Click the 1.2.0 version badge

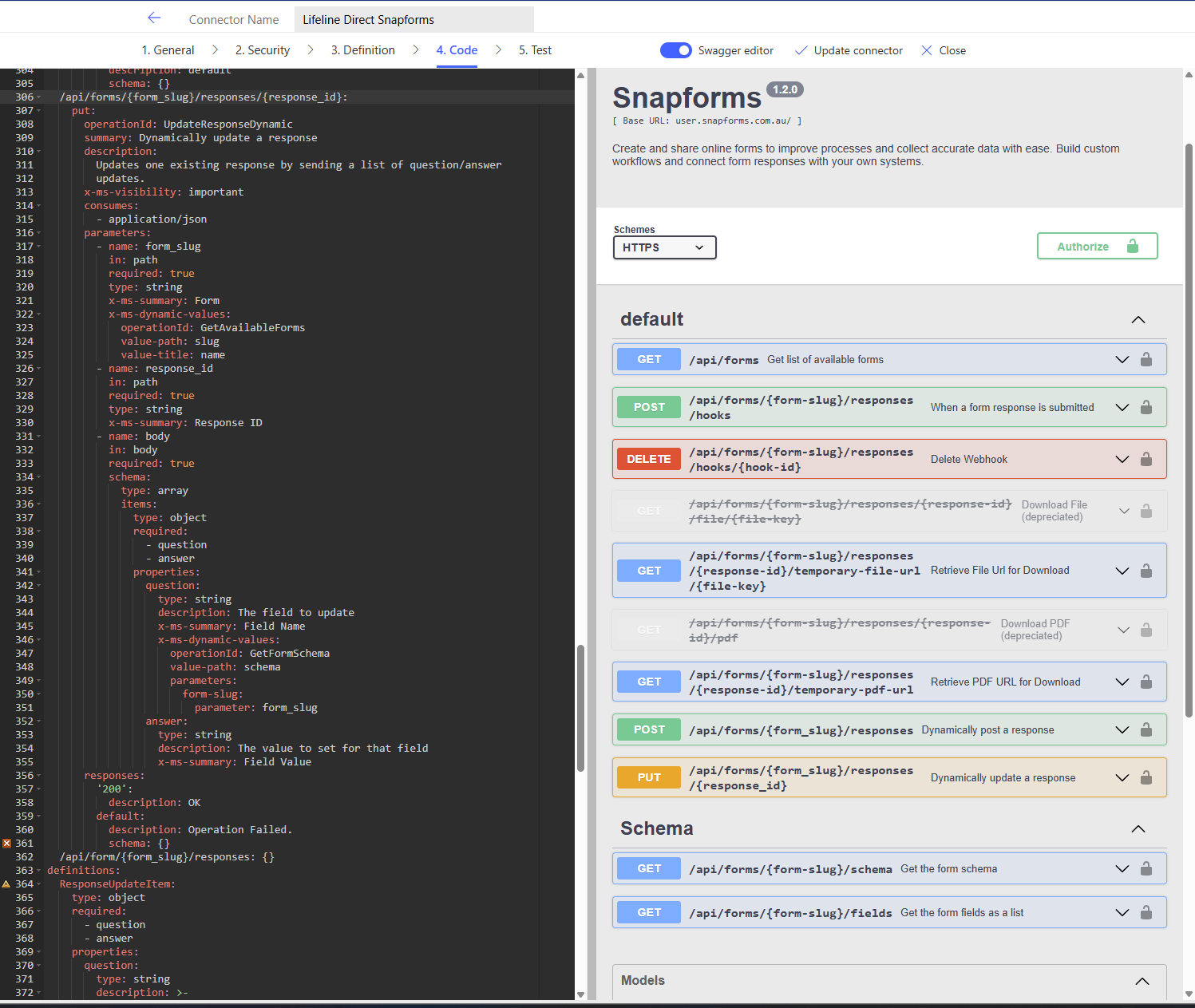pos(785,89)
